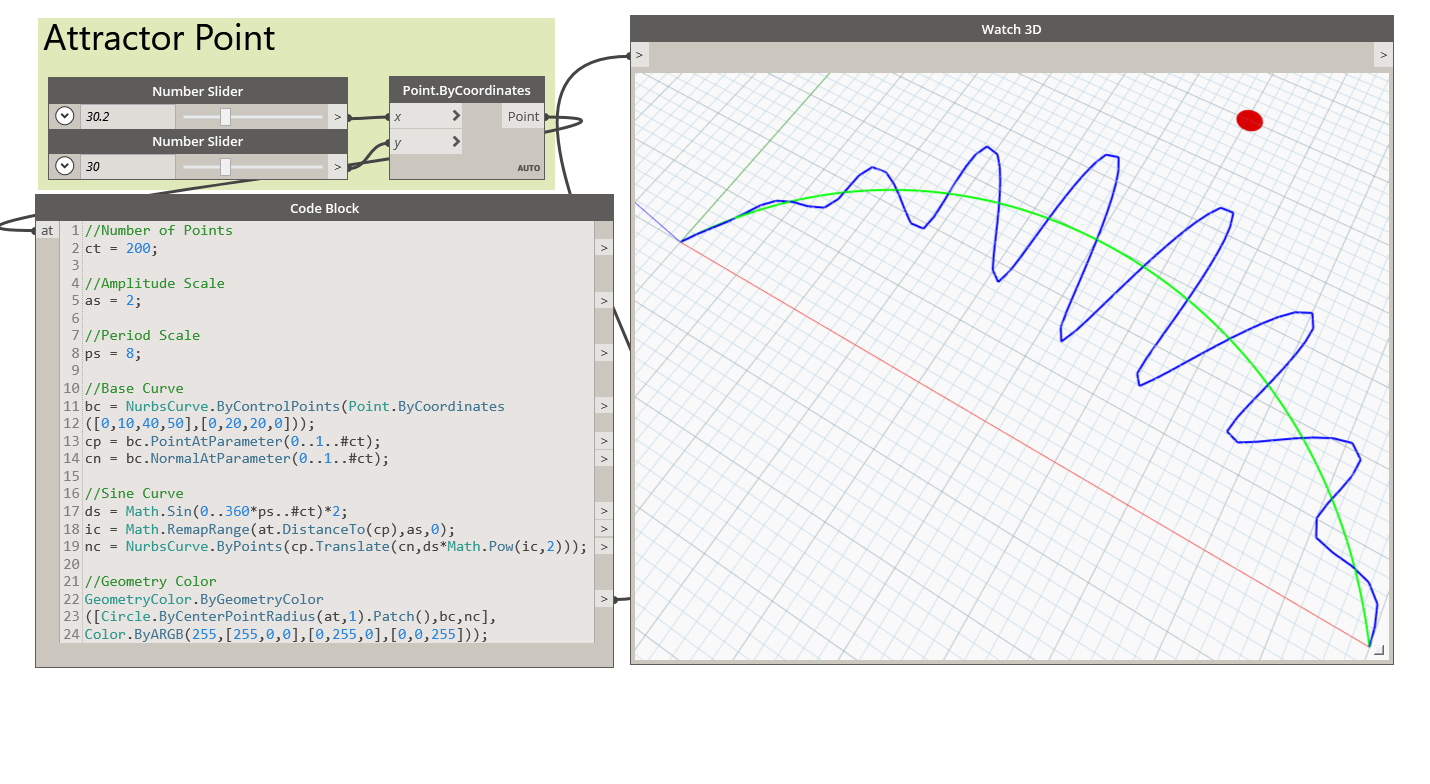The height and width of the screenshot is (784, 1430).
Task: Click the Code Block output port for nc line
Action: pyautogui.click(x=603, y=546)
